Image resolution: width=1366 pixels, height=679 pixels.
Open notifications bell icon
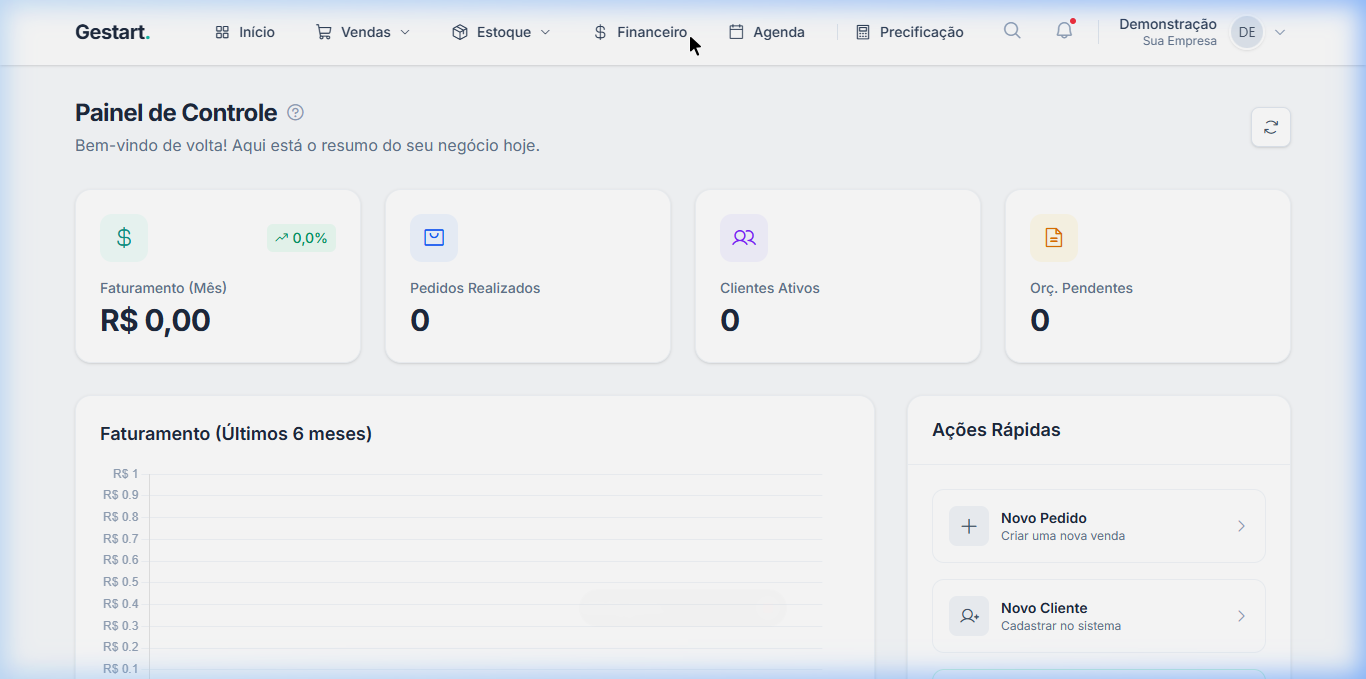[1064, 31]
